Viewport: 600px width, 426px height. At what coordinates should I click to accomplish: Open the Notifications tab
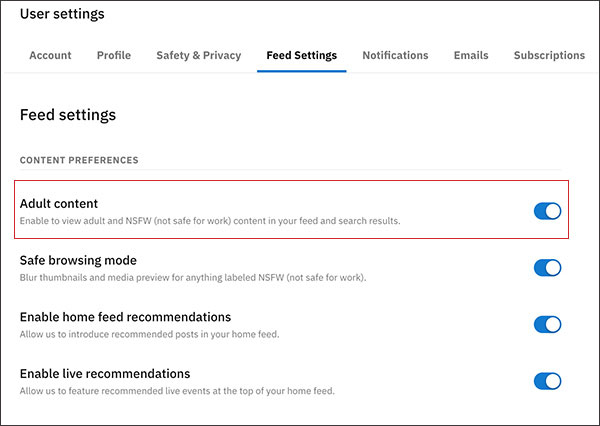[x=395, y=55]
